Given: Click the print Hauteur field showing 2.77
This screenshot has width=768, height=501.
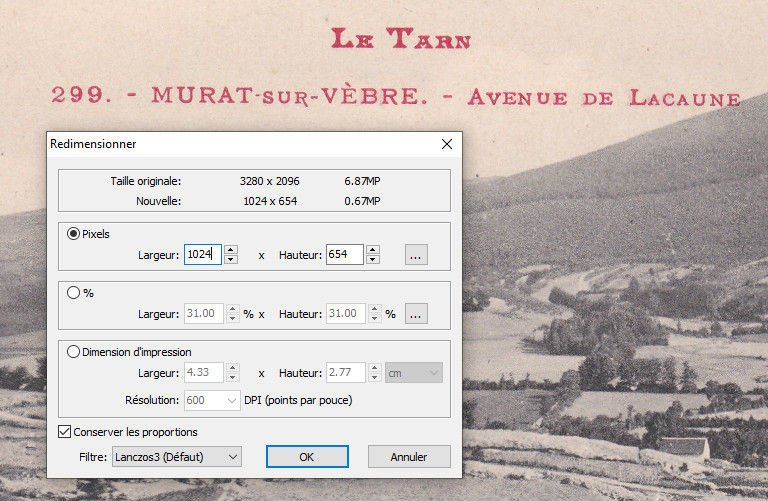Looking at the screenshot, I should [x=344, y=372].
